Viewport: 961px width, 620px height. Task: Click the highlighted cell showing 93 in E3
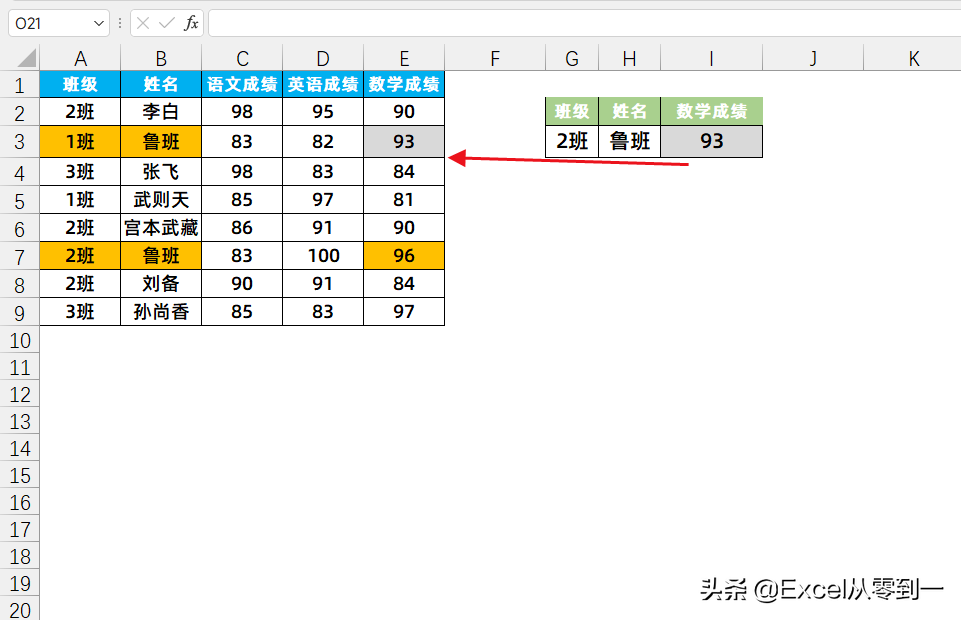click(x=403, y=141)
